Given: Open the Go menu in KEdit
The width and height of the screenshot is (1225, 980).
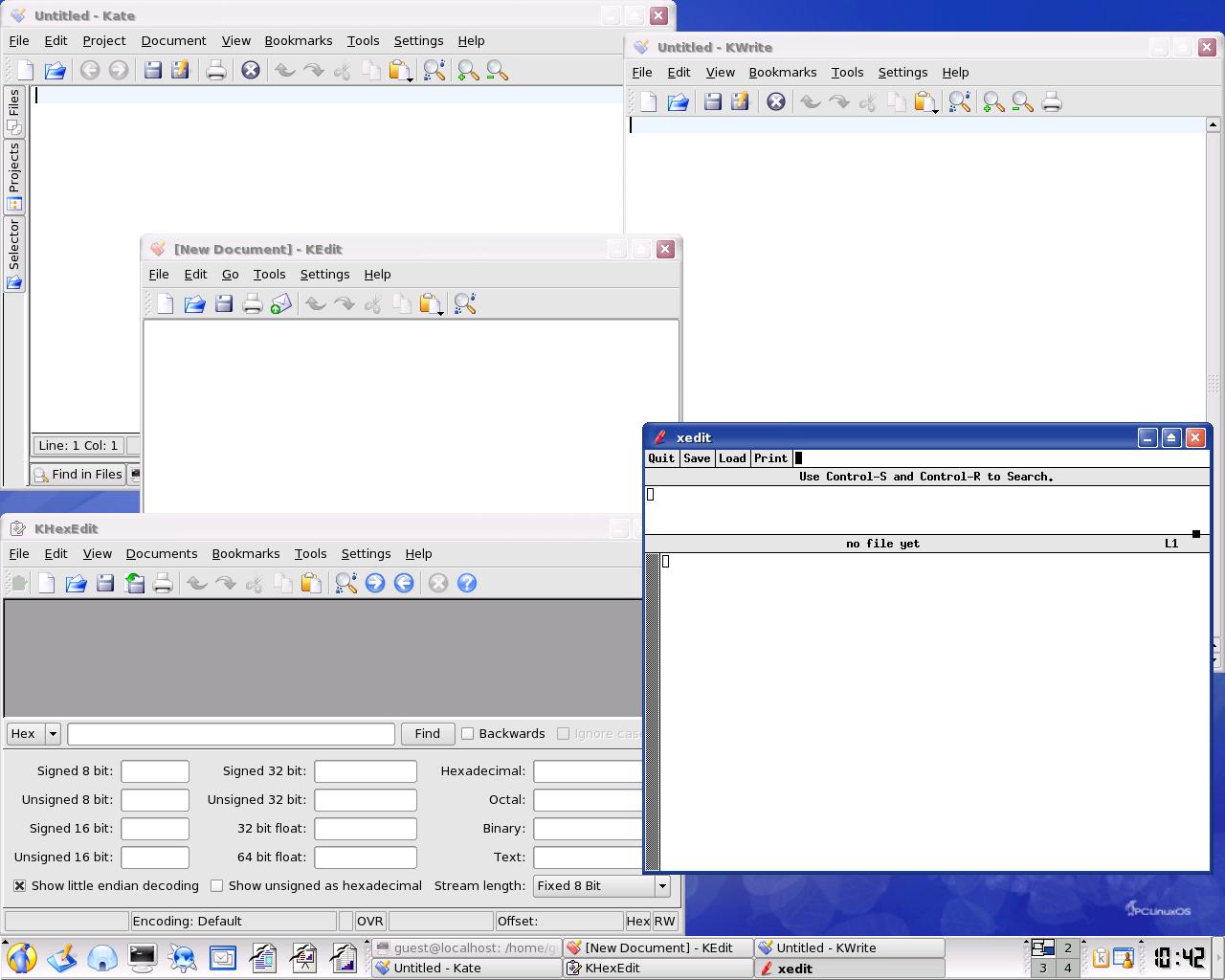Looking at the screenshot, I should [231, 274].
